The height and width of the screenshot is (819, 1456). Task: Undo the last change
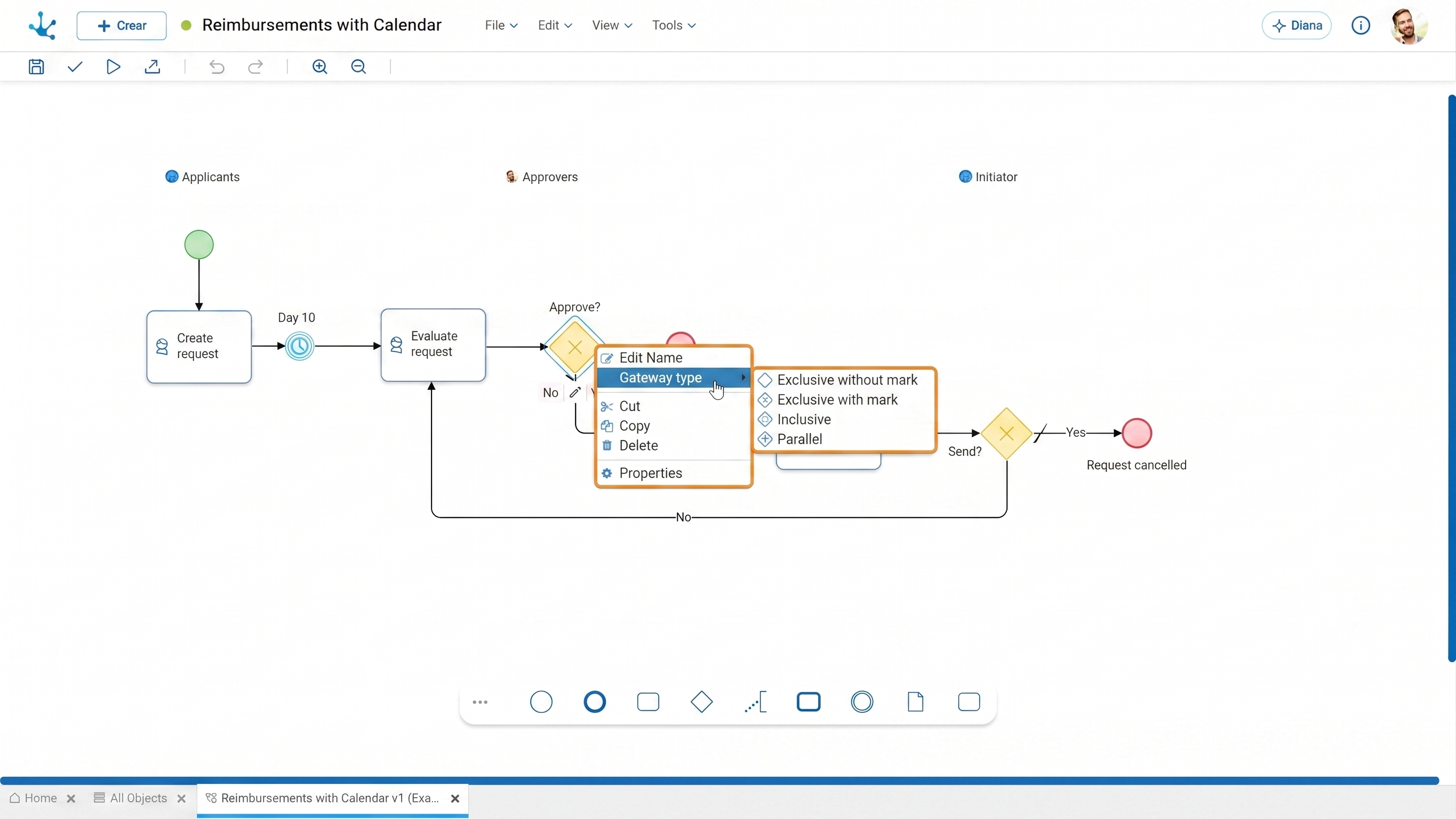217,67
